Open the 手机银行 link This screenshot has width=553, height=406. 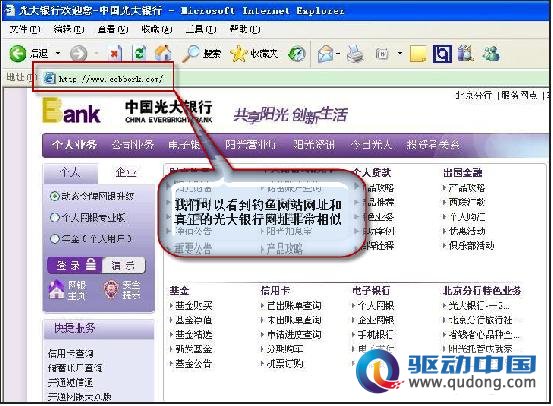[x=376, y=334]
